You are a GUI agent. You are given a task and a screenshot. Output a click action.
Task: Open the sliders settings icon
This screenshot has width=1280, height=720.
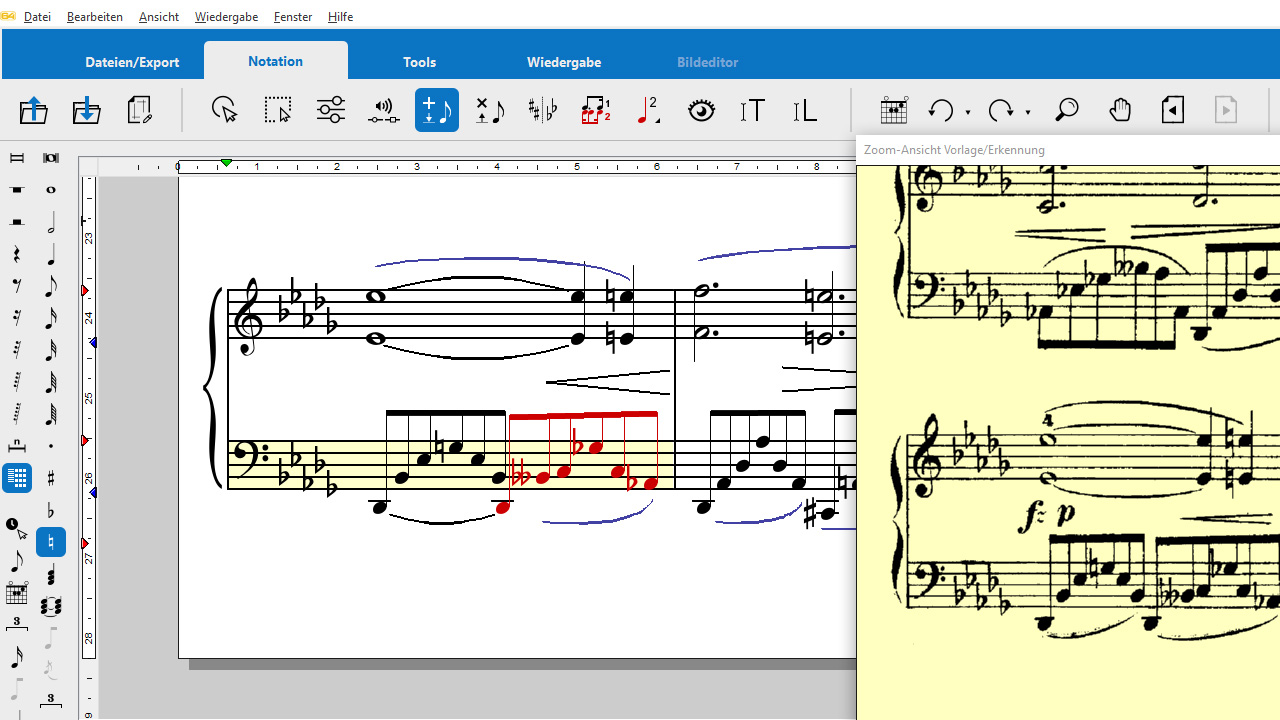click(331, 110)
